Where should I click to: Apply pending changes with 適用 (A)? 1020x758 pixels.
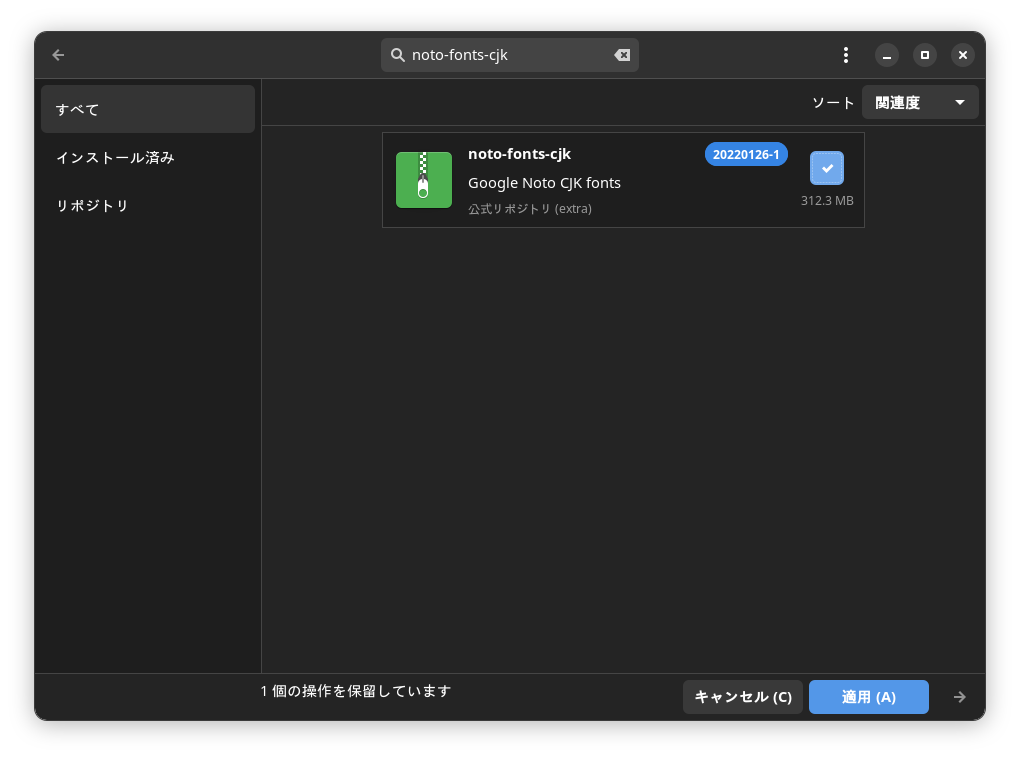tap(868, 697)
